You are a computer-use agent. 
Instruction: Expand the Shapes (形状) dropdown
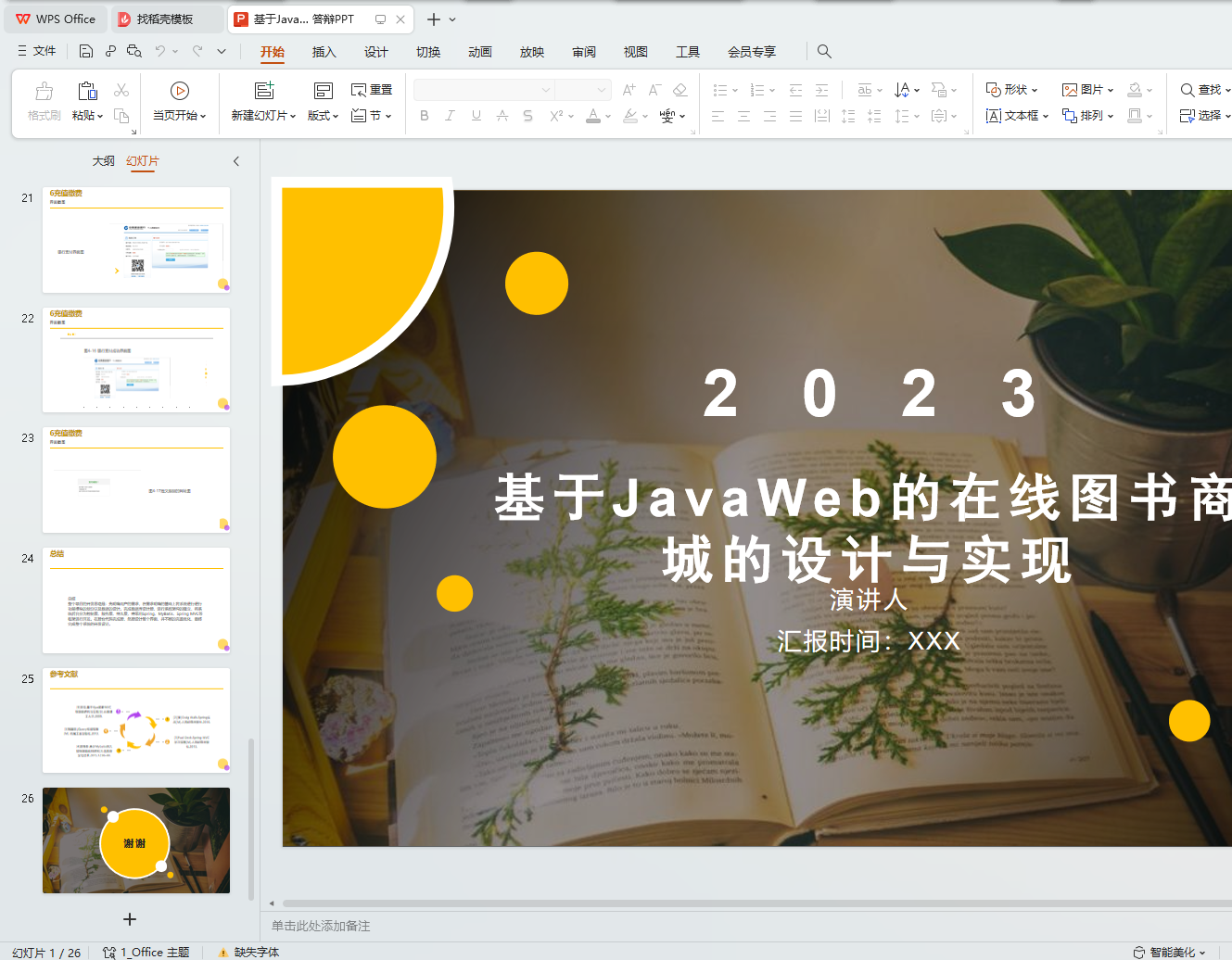[x=1035, y=90]
